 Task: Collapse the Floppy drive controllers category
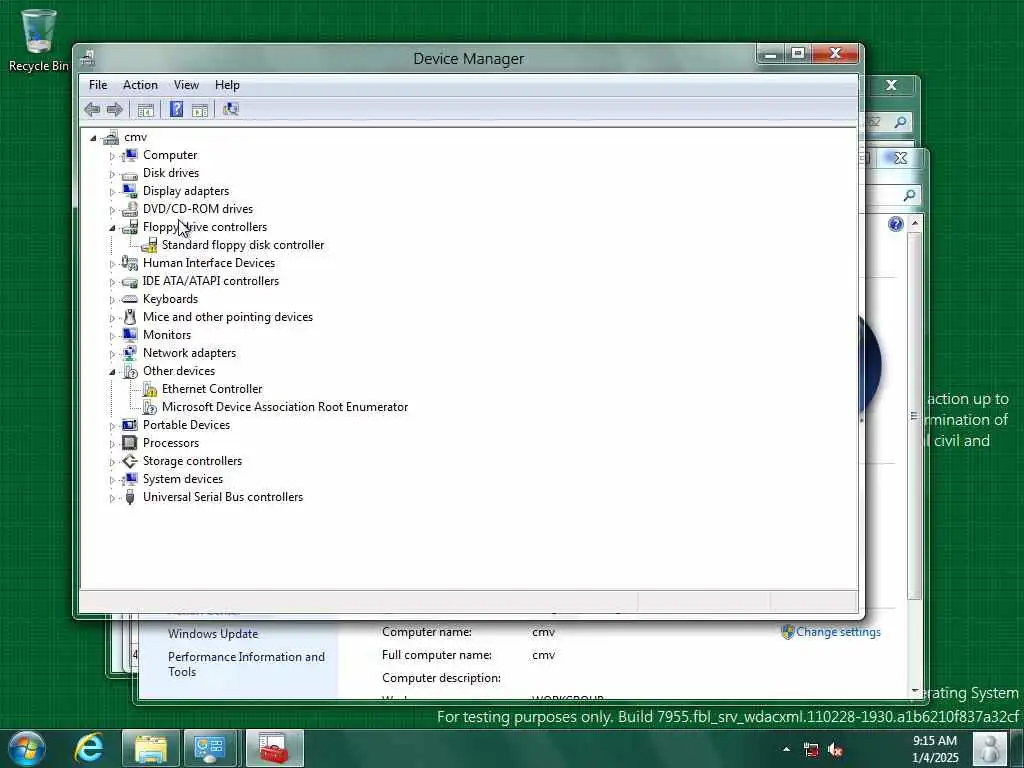112,228
